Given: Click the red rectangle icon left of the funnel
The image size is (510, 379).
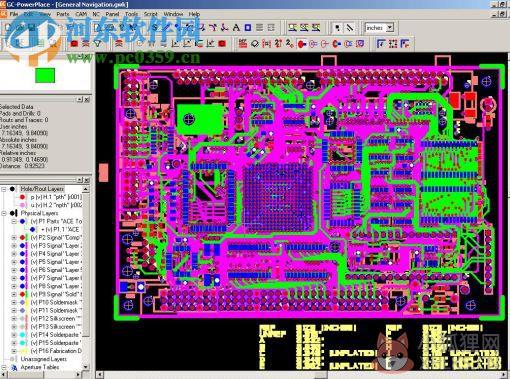Looking at the screenshot, I should (x=74, y=43).
